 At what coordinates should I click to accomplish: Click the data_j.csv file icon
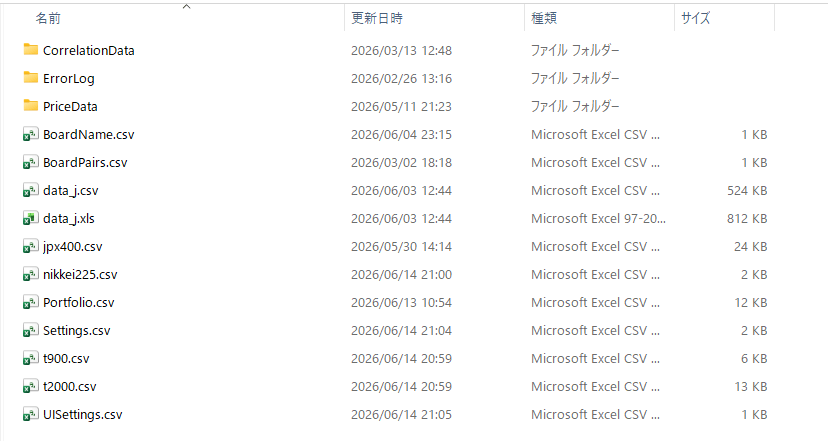click(31, 190)
